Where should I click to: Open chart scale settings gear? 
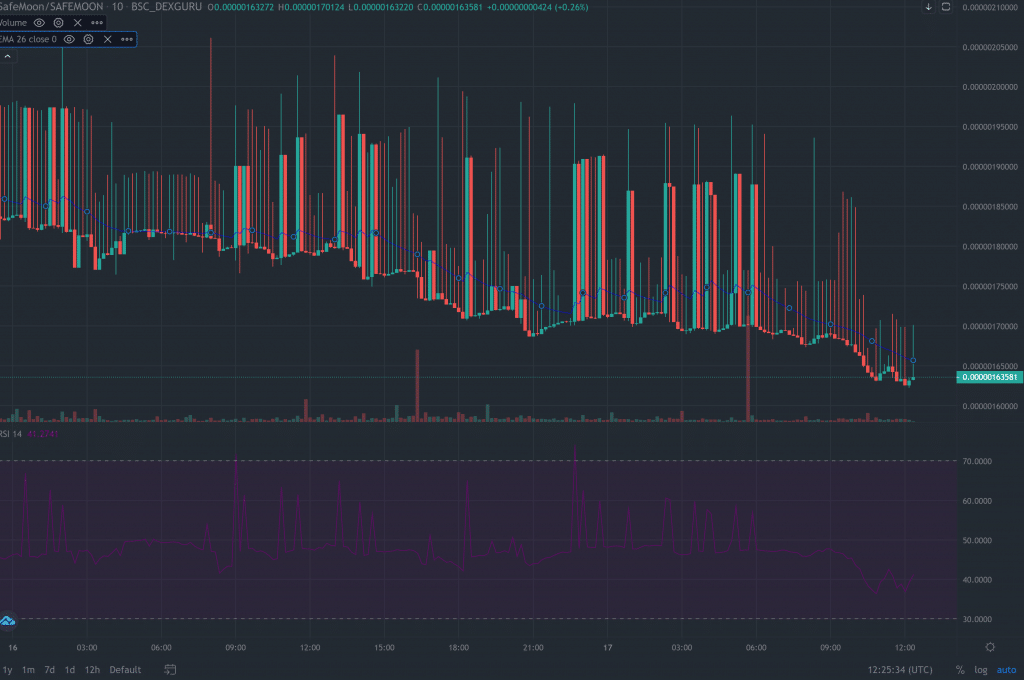tap(990, 647)
